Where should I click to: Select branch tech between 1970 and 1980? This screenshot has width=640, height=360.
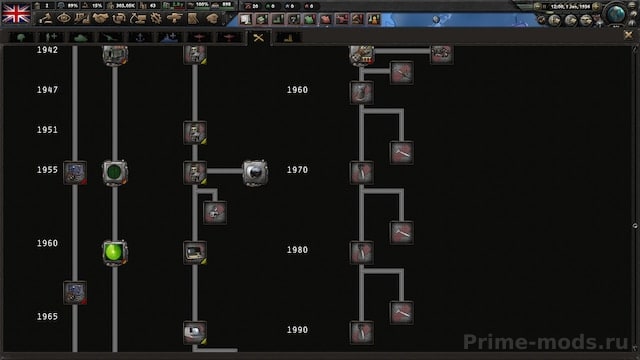coord(402,232)
